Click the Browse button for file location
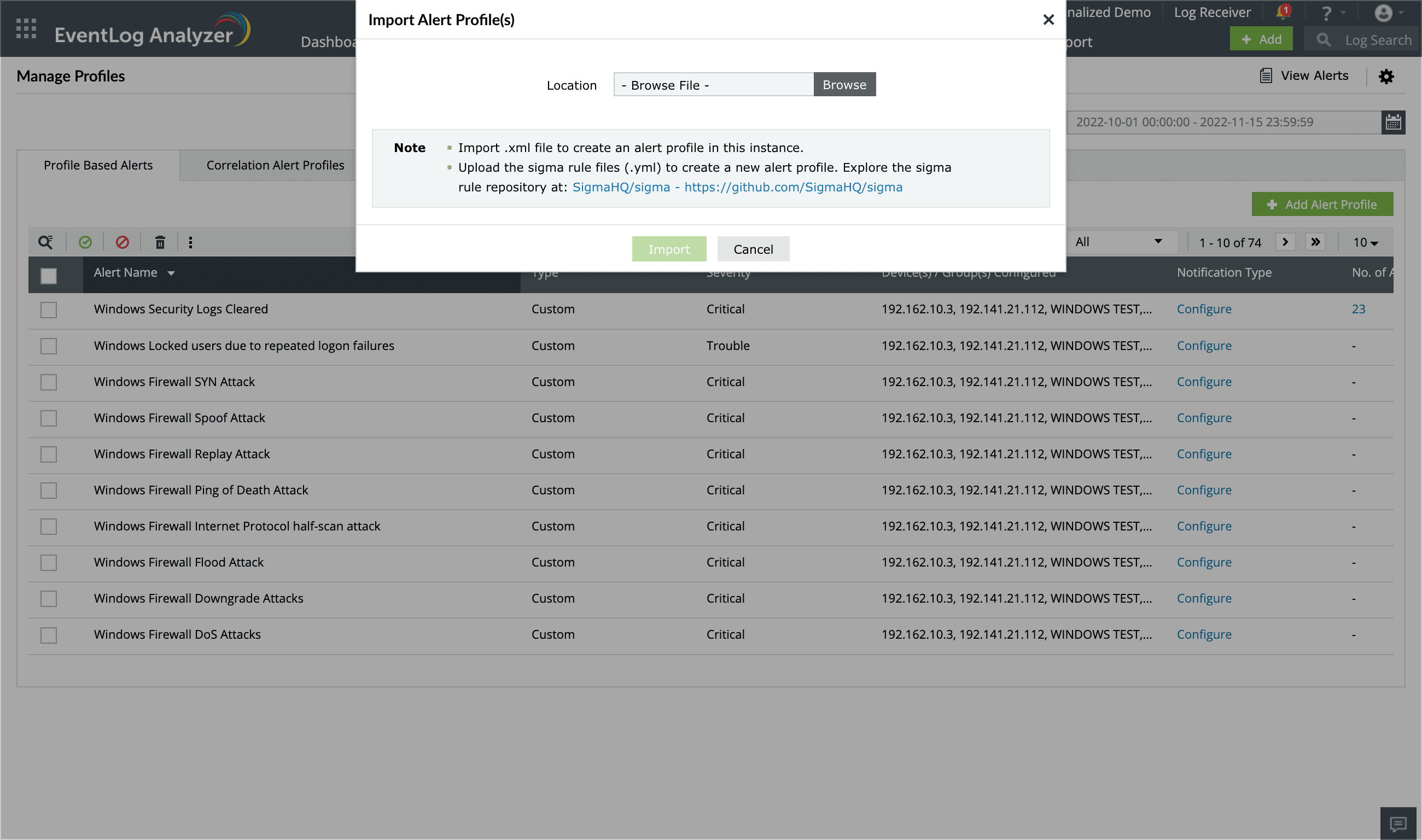The height and width of the screenshot is (840, 1422). [844, 85]
